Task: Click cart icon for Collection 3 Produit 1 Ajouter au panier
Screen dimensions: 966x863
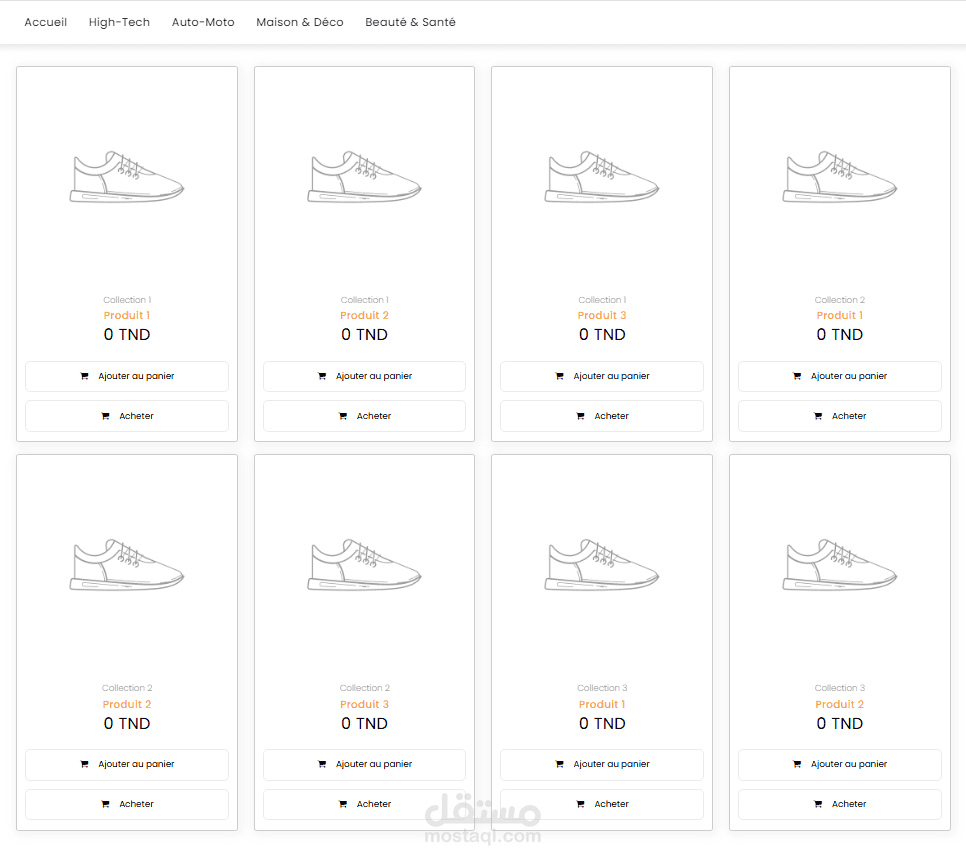Action: pyautogui.click(x=559, y=764)
